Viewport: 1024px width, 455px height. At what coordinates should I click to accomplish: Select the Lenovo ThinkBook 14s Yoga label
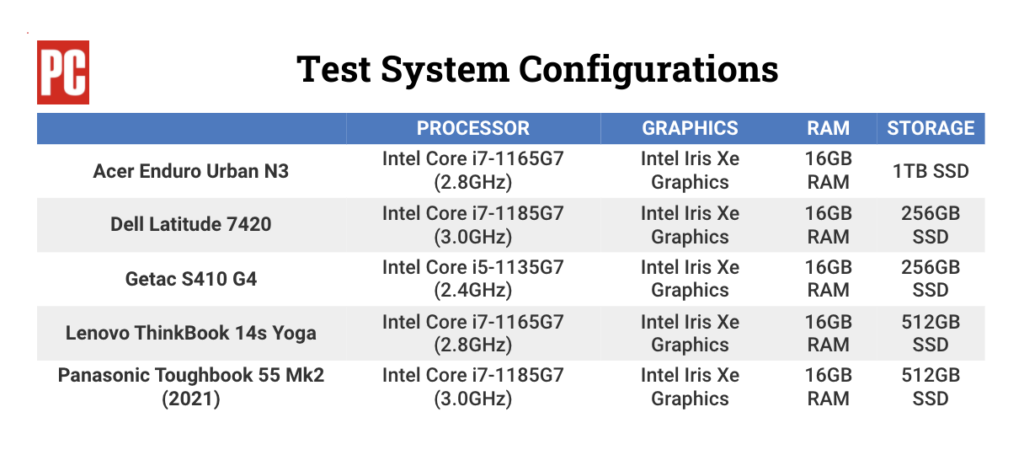(x=191, y=333)
